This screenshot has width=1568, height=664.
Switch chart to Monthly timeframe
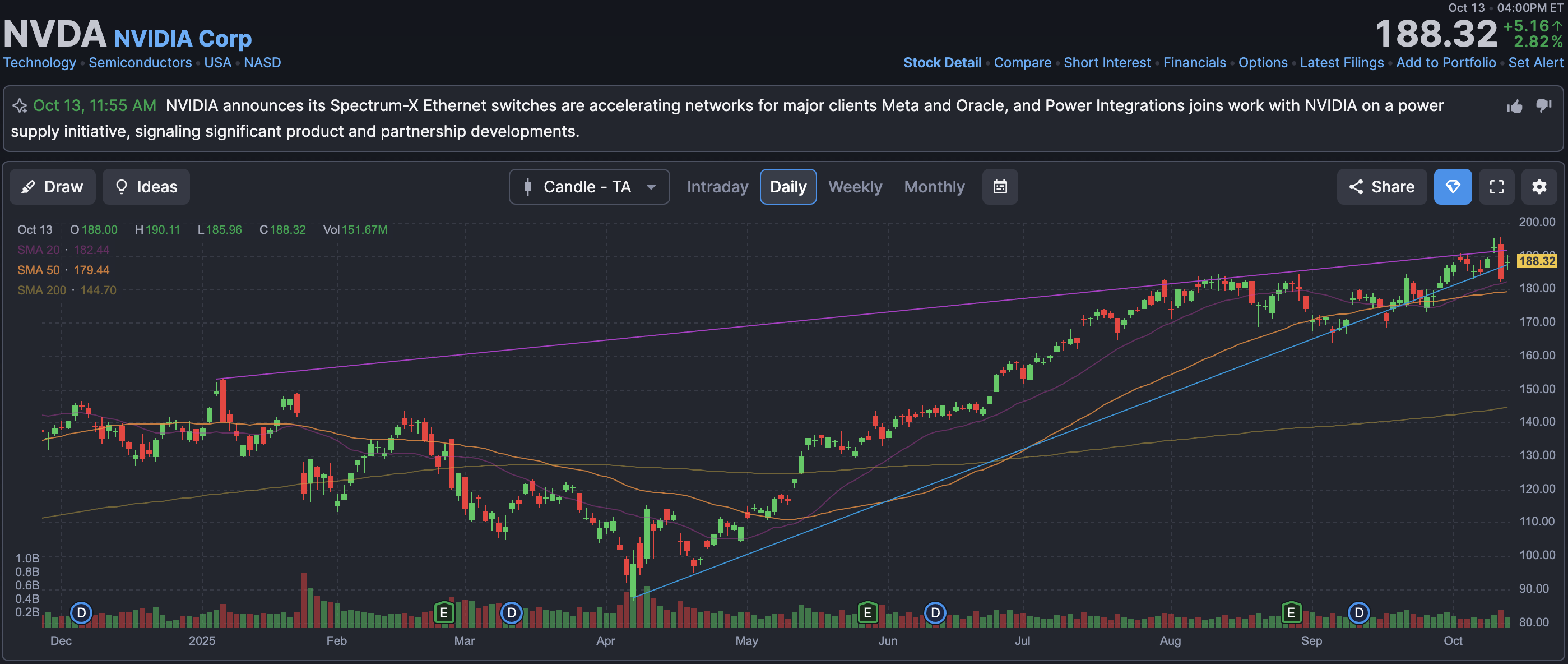934,187
